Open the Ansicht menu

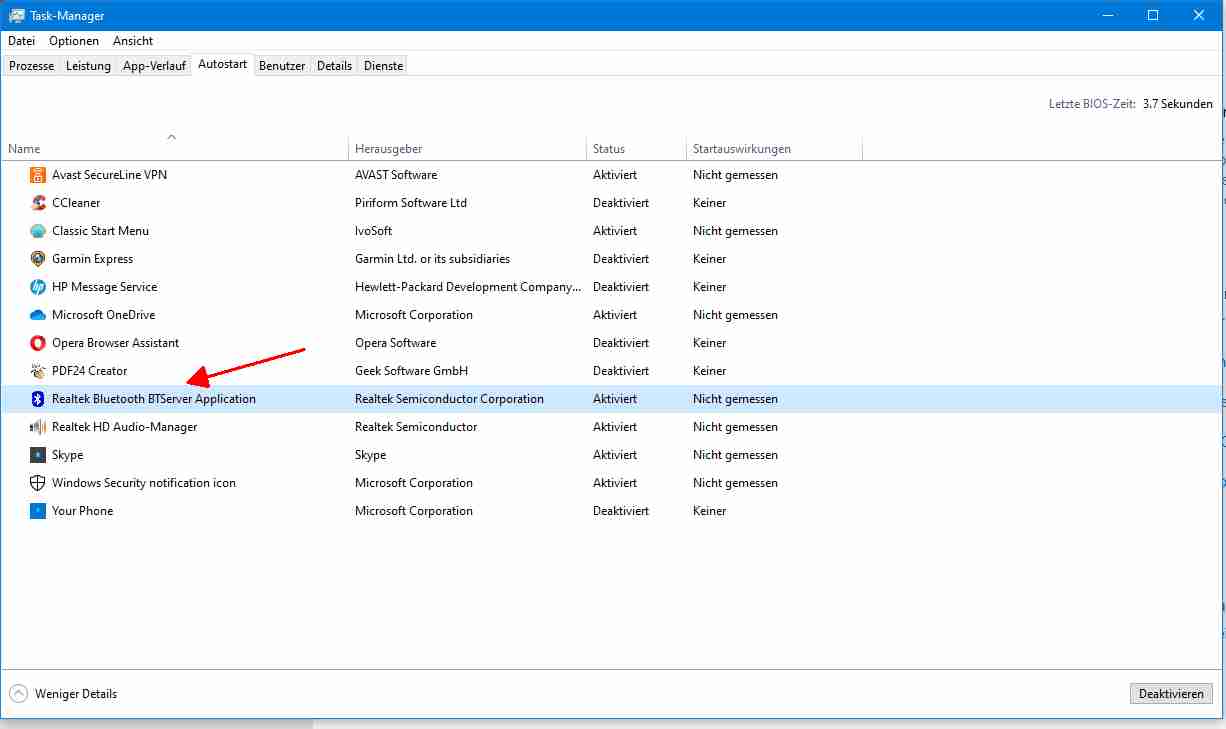click(x=133, y=41)
